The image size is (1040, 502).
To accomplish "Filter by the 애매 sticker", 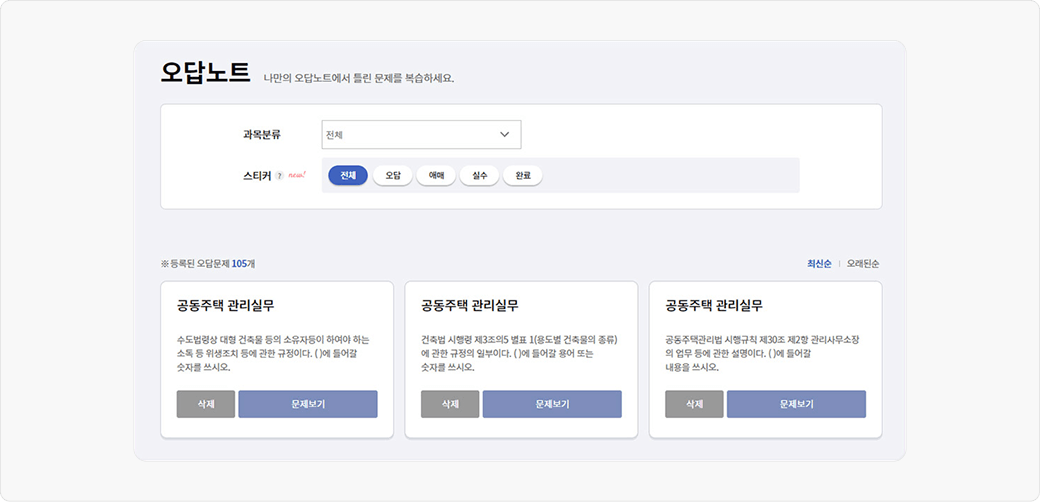I will tap(436, 176).
